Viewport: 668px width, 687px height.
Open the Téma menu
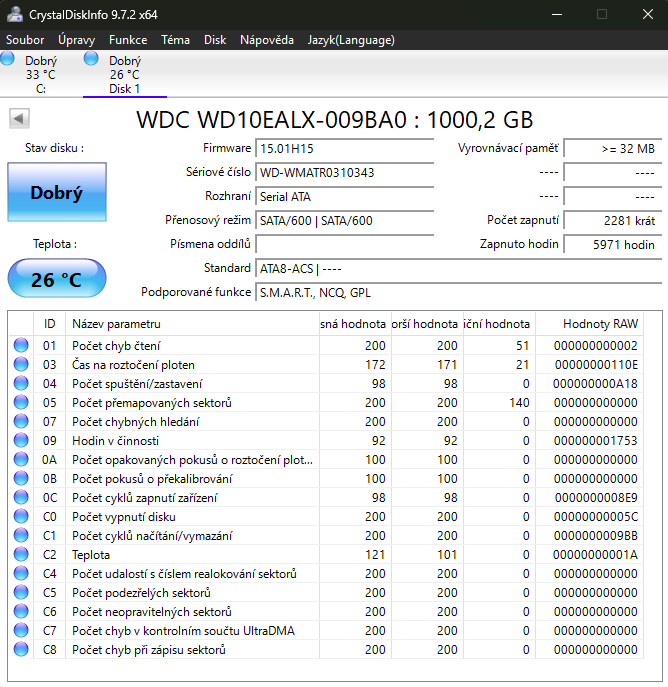click(x=175, y=40)
